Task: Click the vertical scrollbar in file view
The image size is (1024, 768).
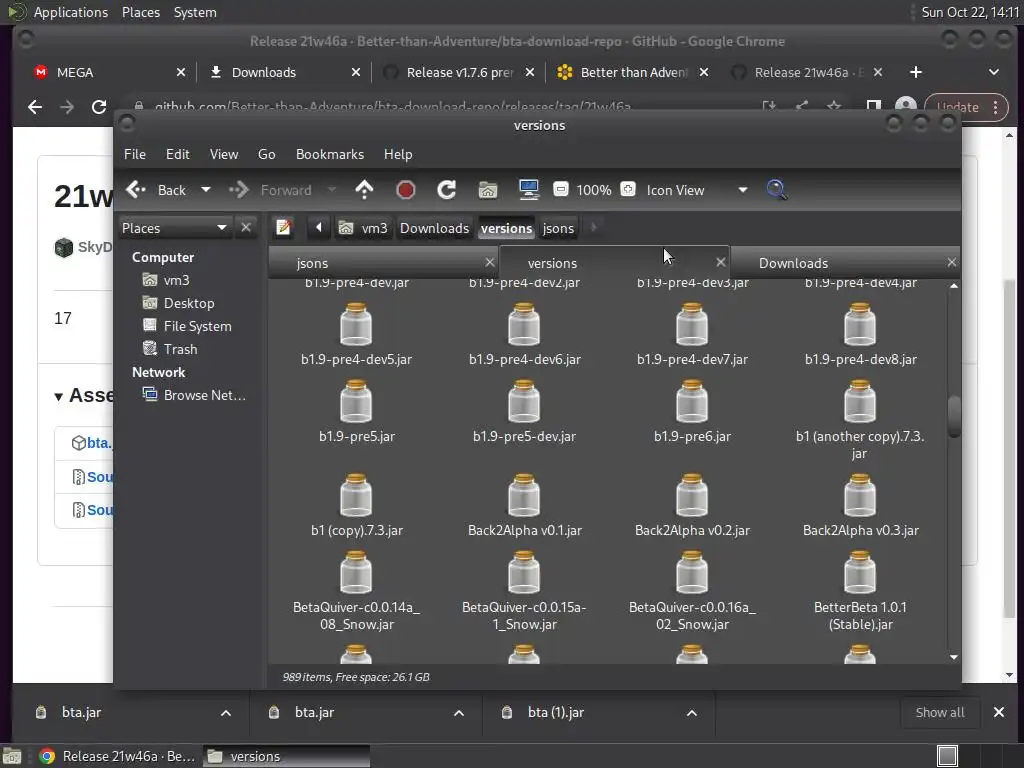Action: [x=954, y=416]
